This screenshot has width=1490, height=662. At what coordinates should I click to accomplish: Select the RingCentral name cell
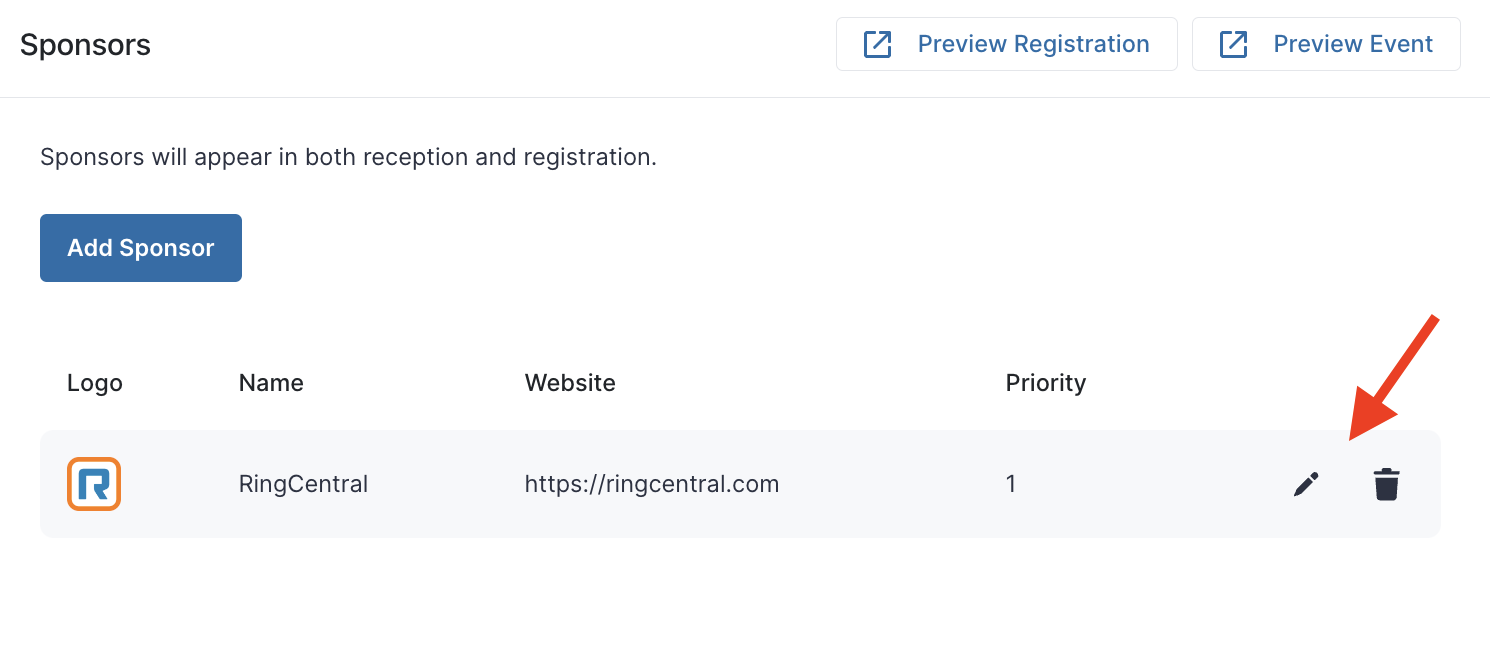tap(303, 484)
